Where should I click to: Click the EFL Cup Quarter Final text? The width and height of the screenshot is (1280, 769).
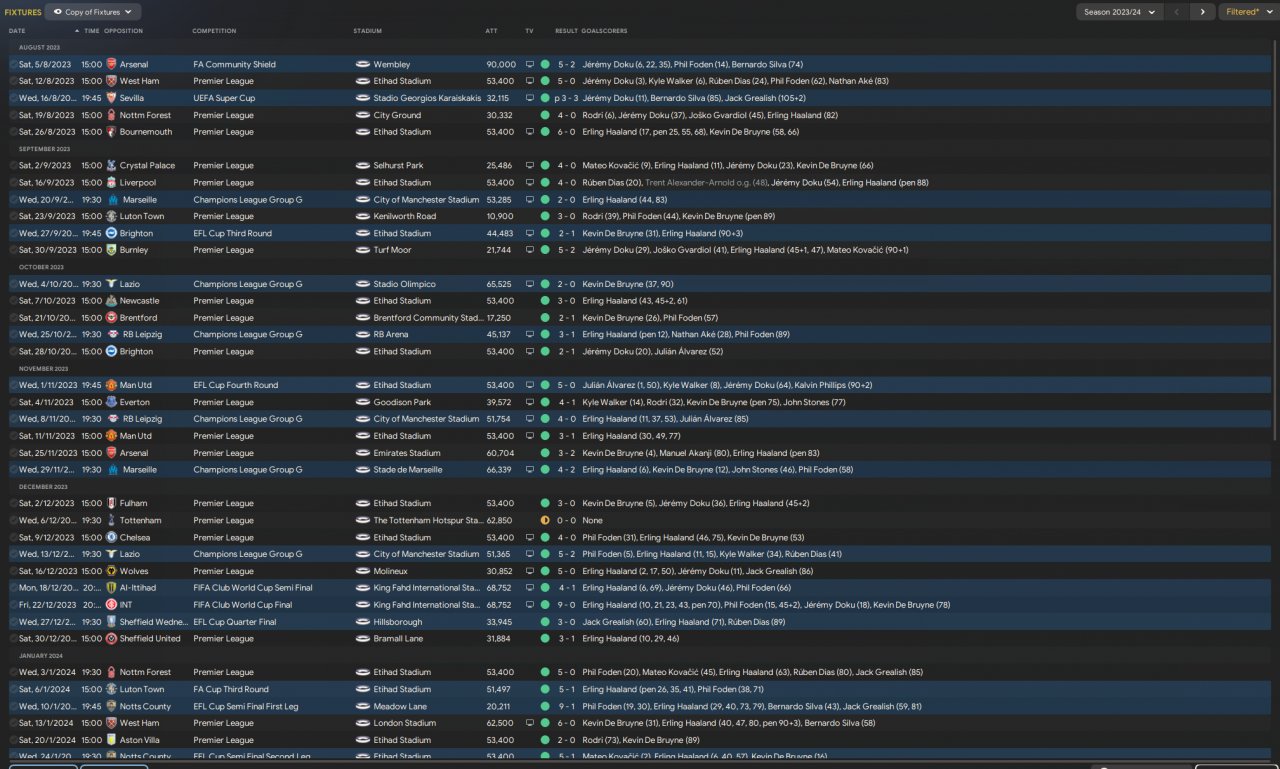pos(235,622)
